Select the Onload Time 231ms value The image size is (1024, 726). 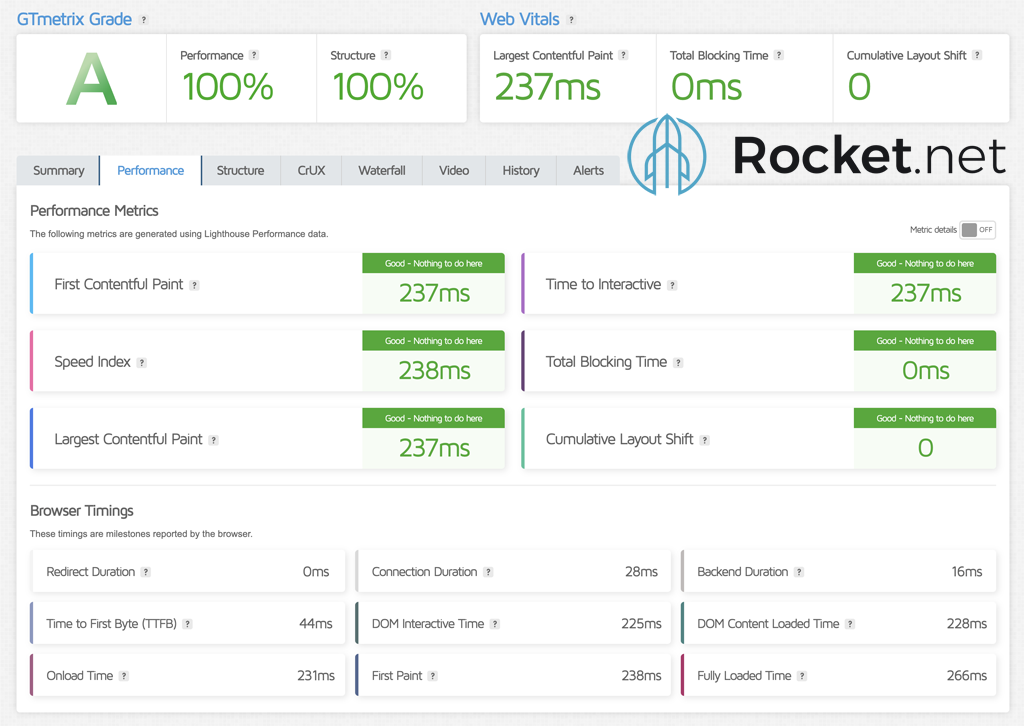315,676
